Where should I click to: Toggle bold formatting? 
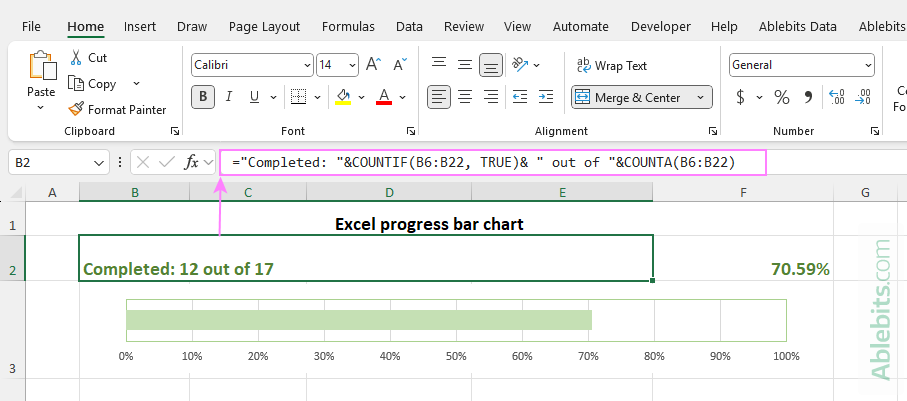(203, 97)
